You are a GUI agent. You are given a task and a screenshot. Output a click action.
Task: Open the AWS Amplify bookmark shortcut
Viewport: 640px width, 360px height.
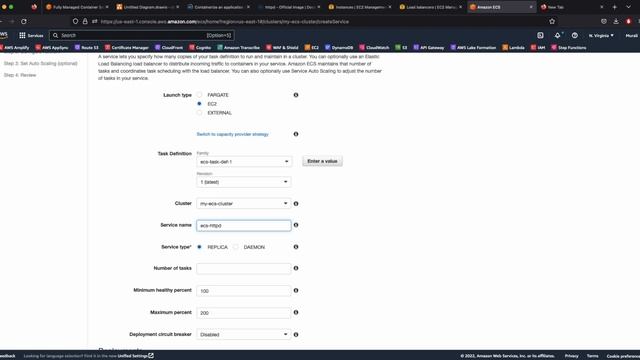[15, 48]
